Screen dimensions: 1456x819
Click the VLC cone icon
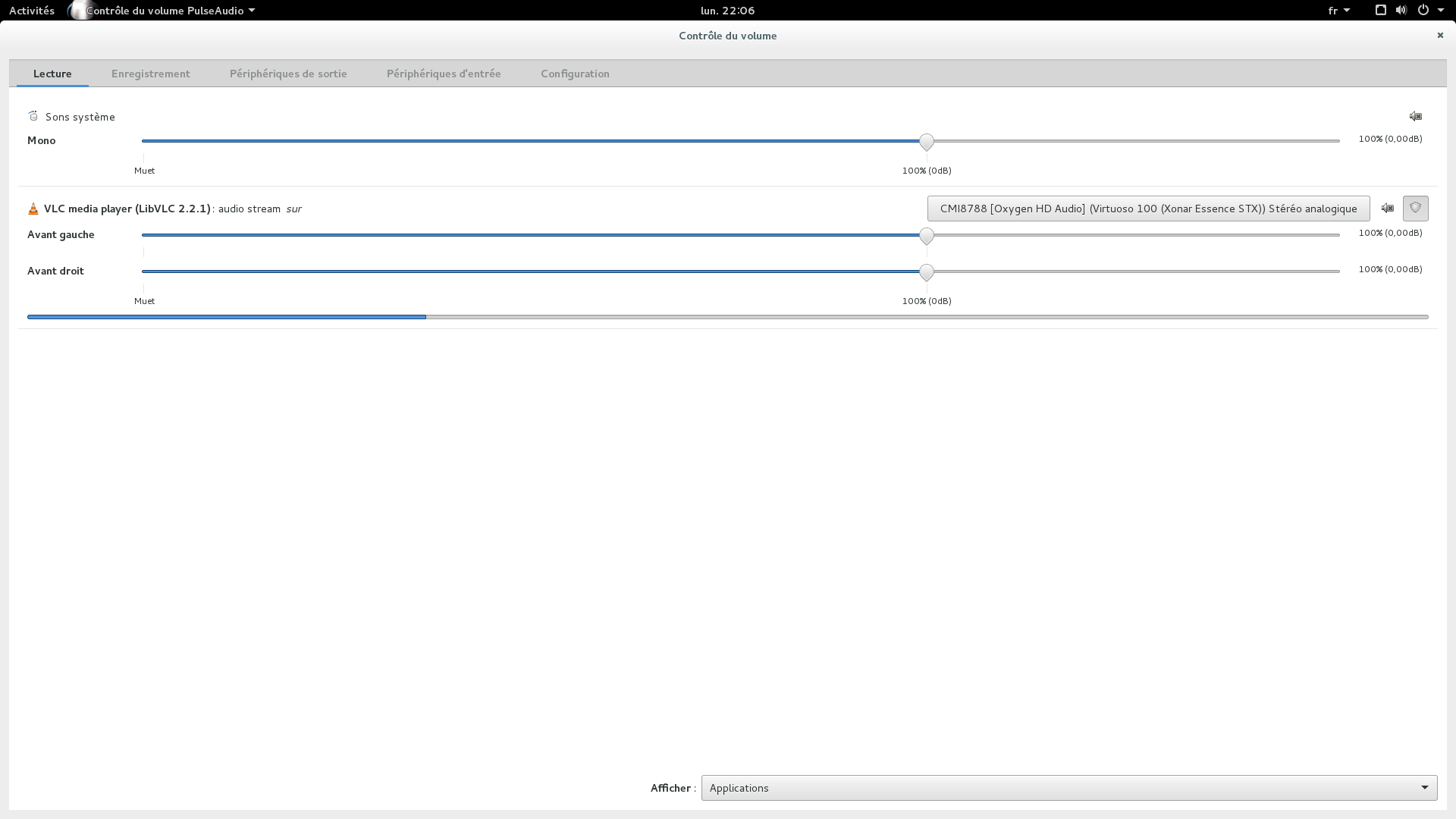point(33,209)
